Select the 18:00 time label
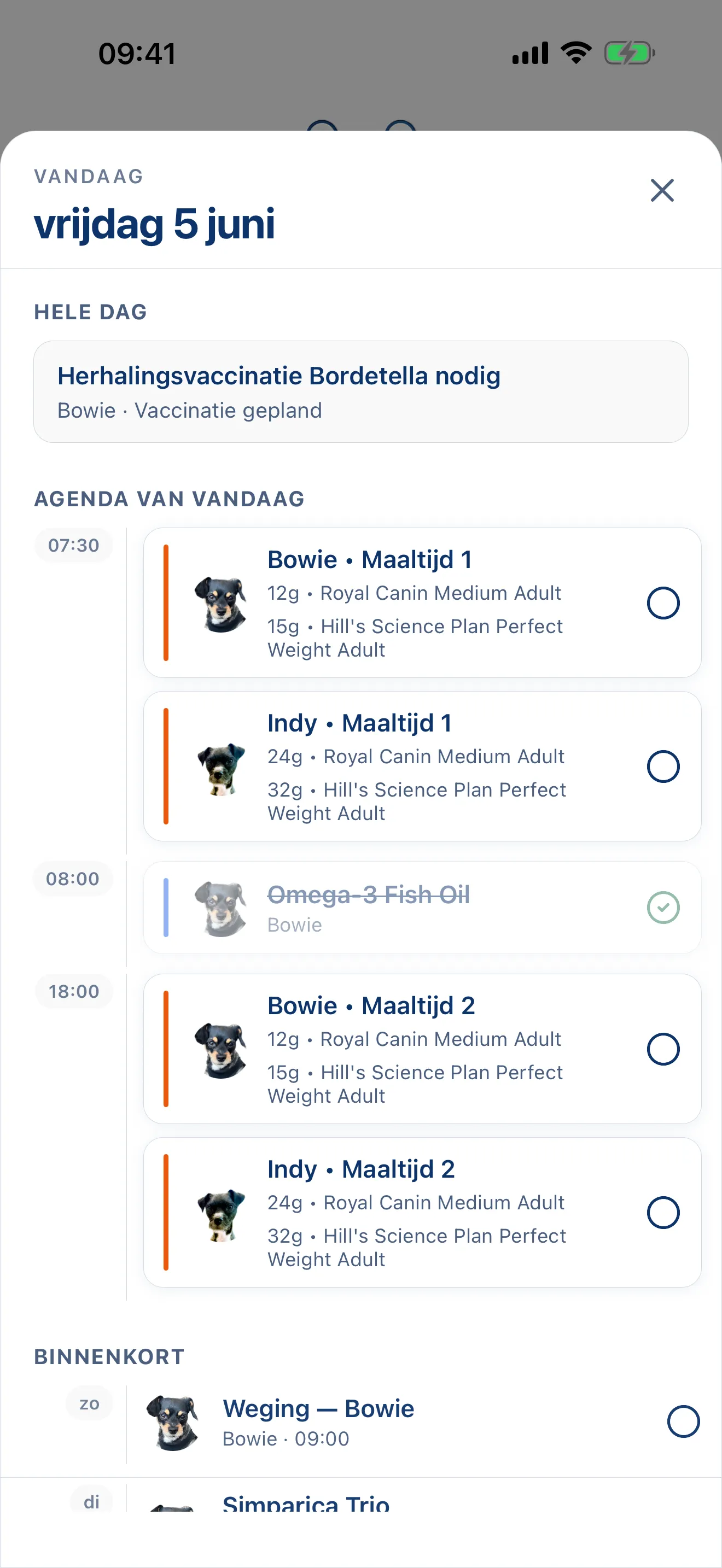722x1568 pixels. [x=74, y=991]
